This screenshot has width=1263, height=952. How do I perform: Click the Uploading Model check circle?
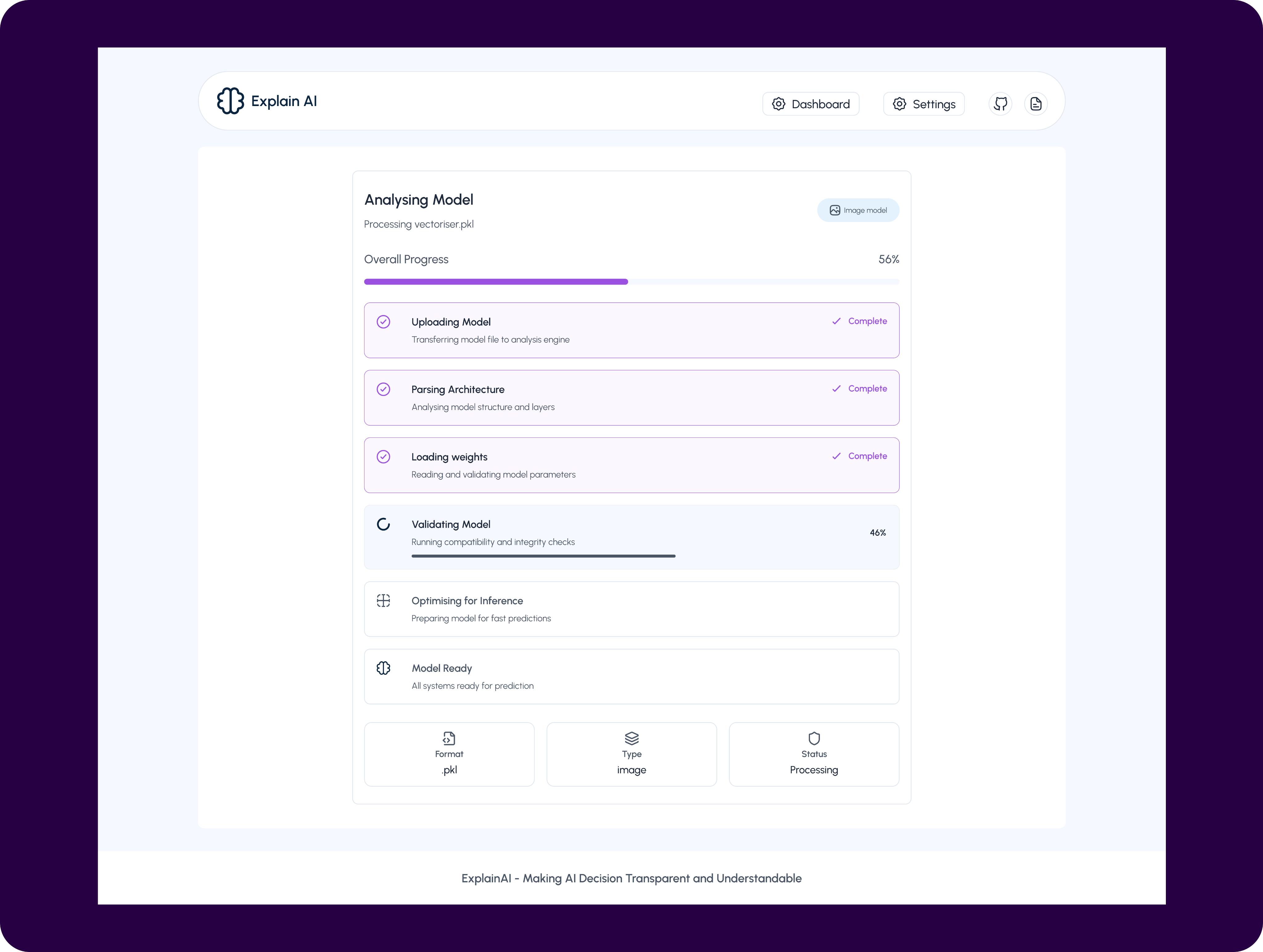click(x=384, y=322)
